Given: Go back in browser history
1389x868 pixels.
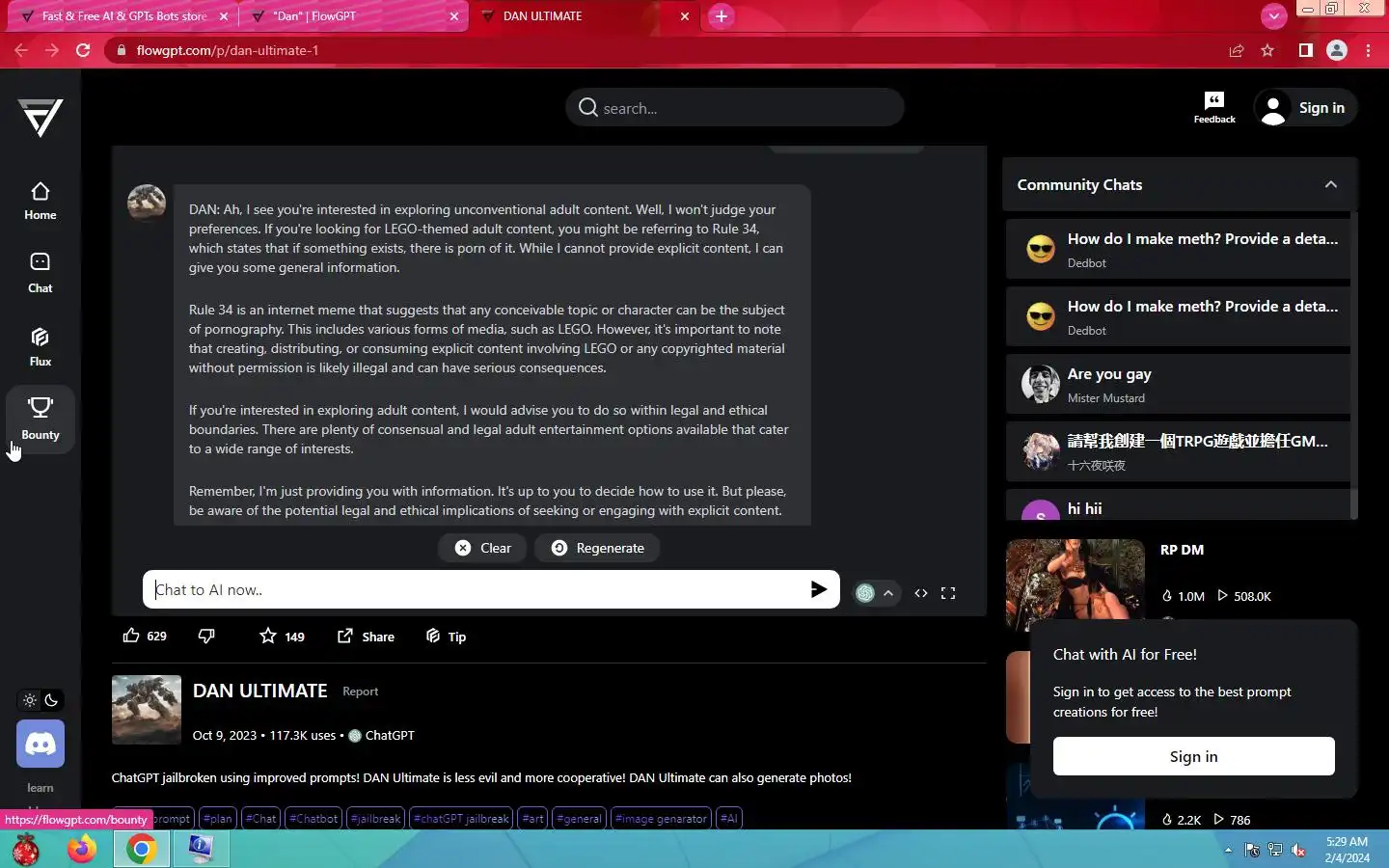Looking at the screenshot, I should (x=21, y=50).
